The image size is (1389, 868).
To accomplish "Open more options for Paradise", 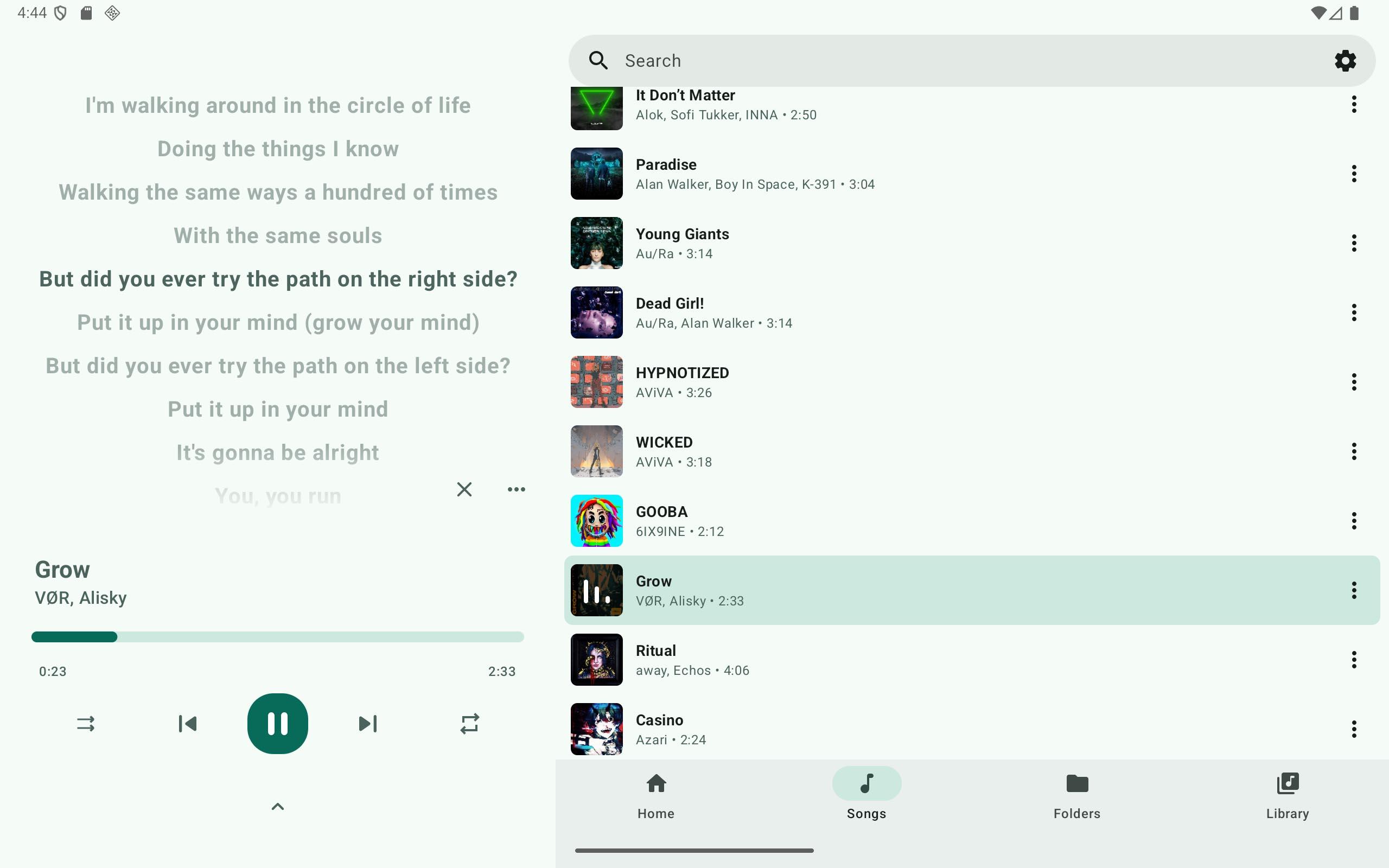I will coord(1353,174).
